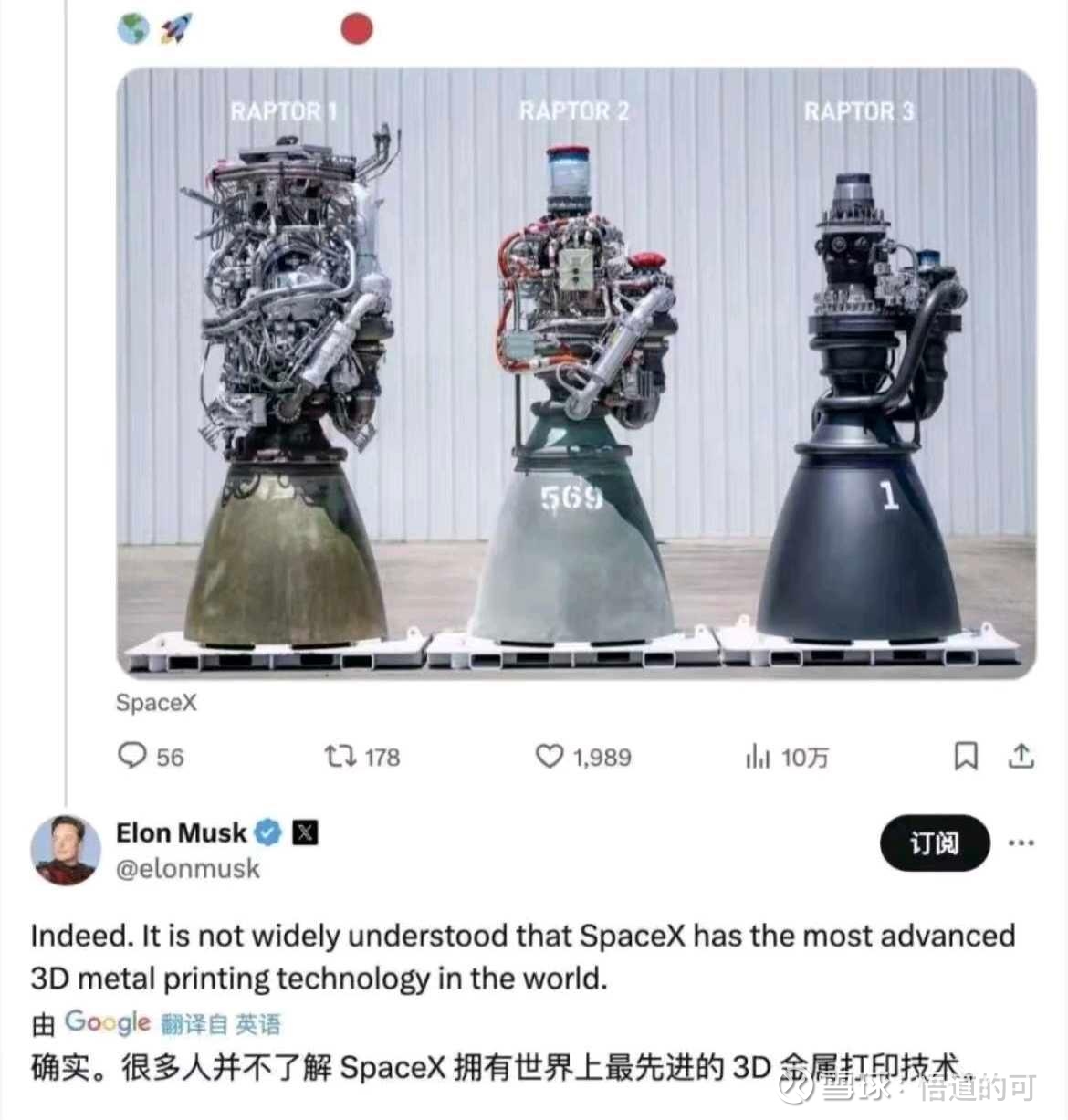Click the 订阅 subscribe button
The height and width of the screenshot is (1120, 1068).
tap(934, 843)
